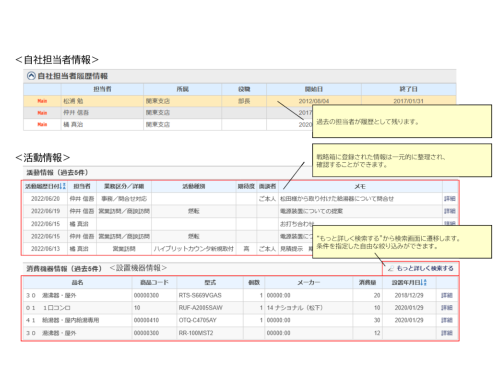The image size is (500, 391).
Task: Click start date 2012/08/04
Action: 314,101
